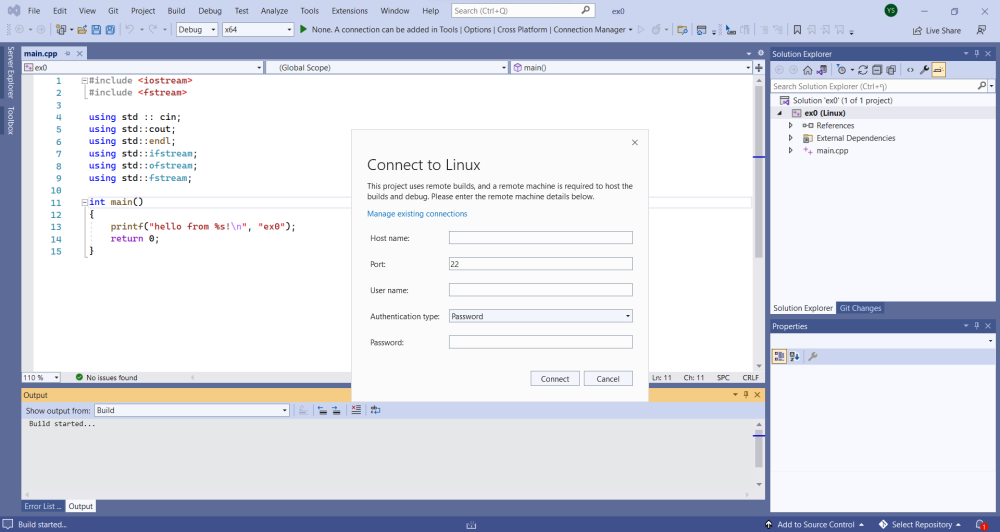Screen dimensions: 1000x532
Task: Open the Server Explorer side tab
Action: pos(10,72)
